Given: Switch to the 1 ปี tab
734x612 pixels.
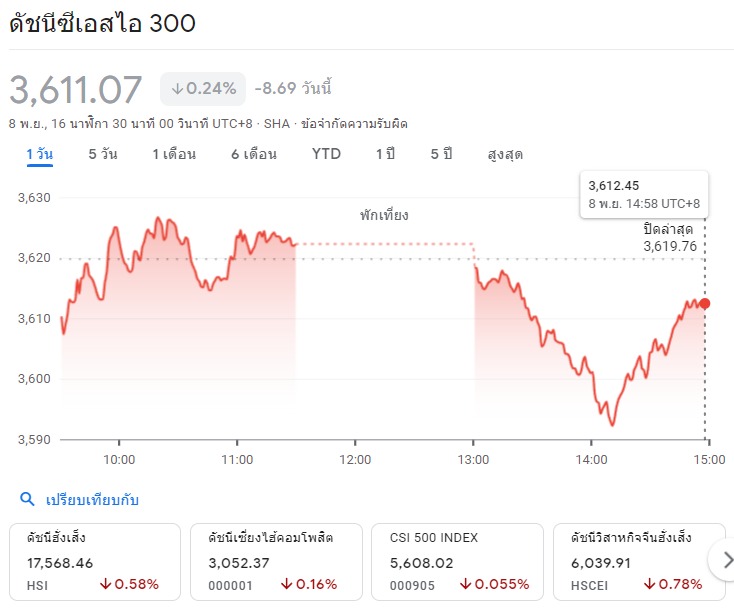Looking at the screenshot, I should tap(385, 154).
